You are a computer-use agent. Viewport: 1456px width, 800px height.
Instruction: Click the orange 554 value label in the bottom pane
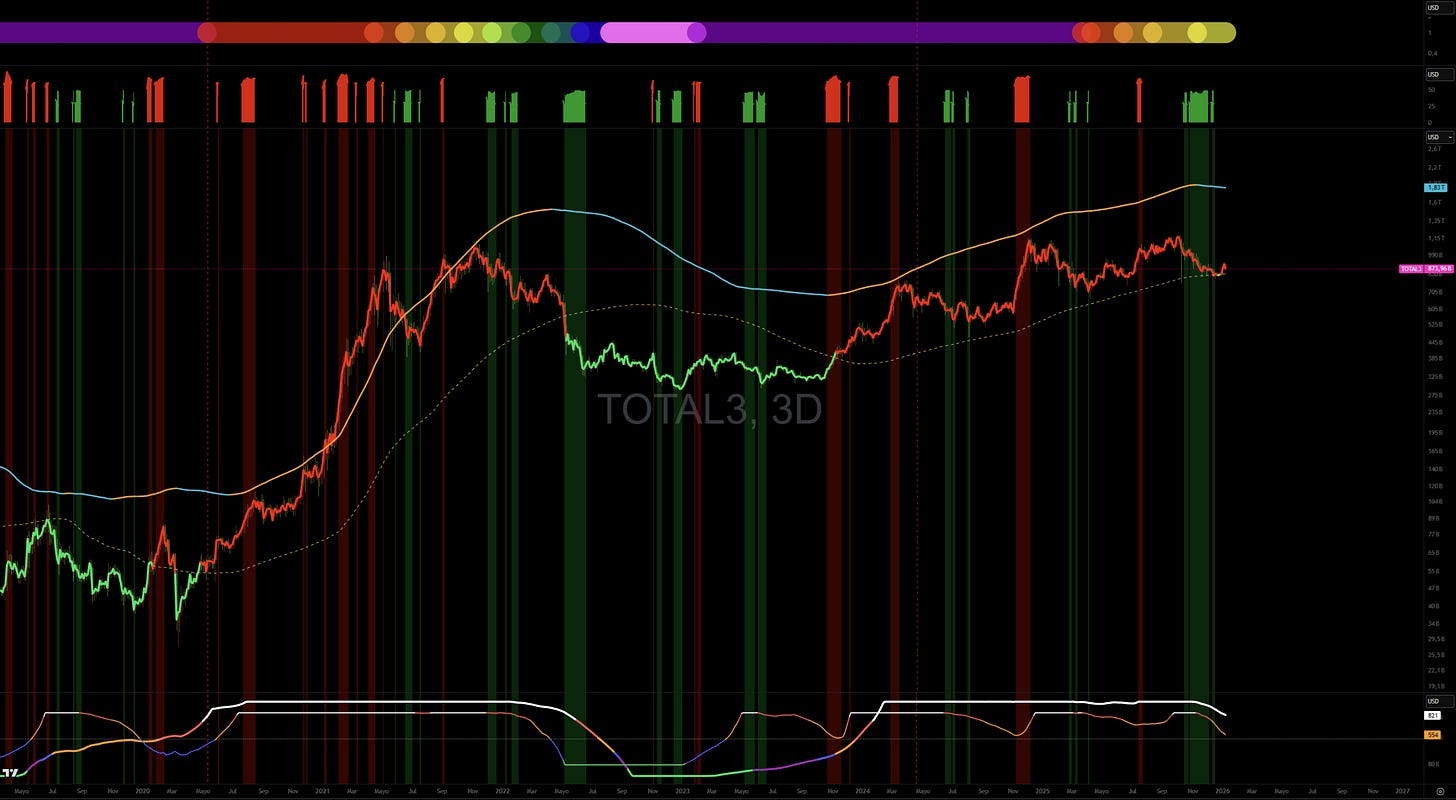click(x=1433, y=735)
